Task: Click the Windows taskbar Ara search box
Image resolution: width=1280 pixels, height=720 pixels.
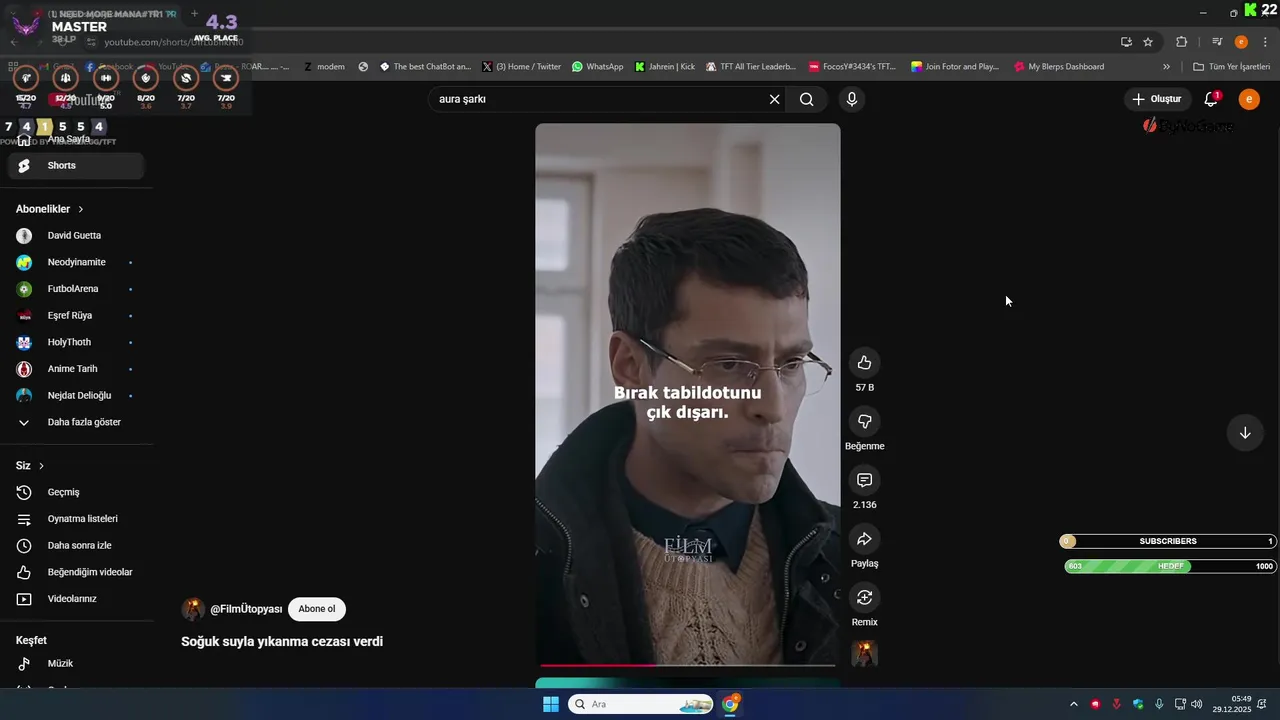Action: coord(641,704)
